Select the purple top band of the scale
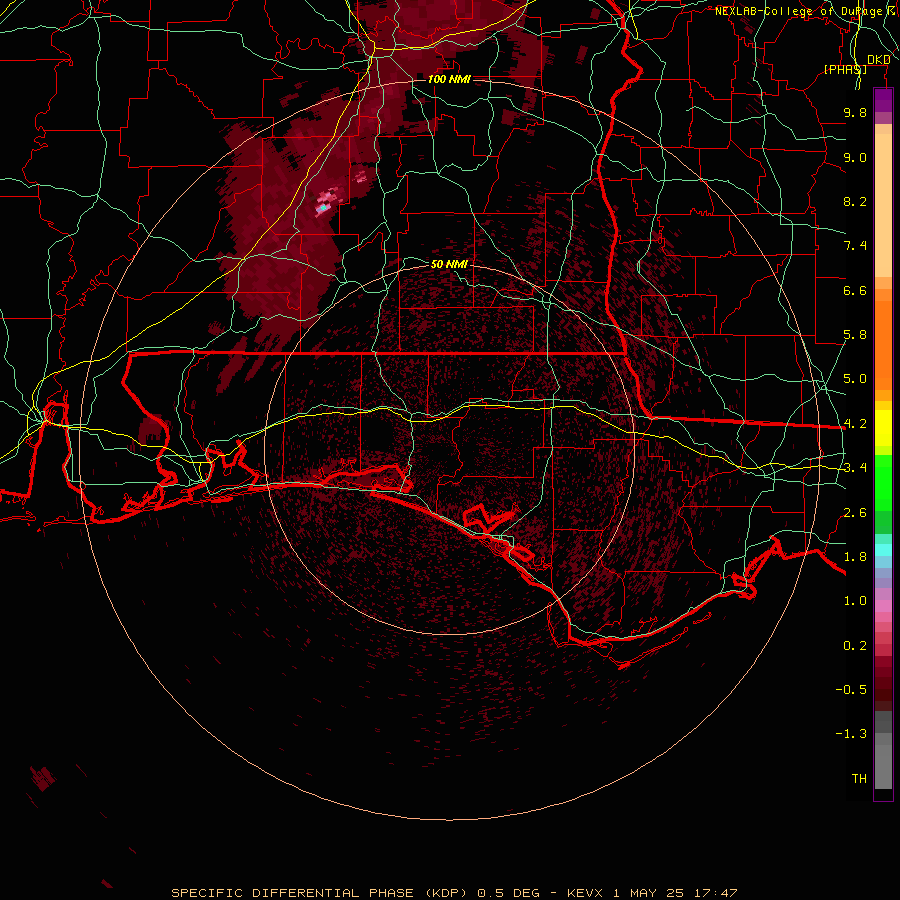The image size is (900, 900). point(883,100)
